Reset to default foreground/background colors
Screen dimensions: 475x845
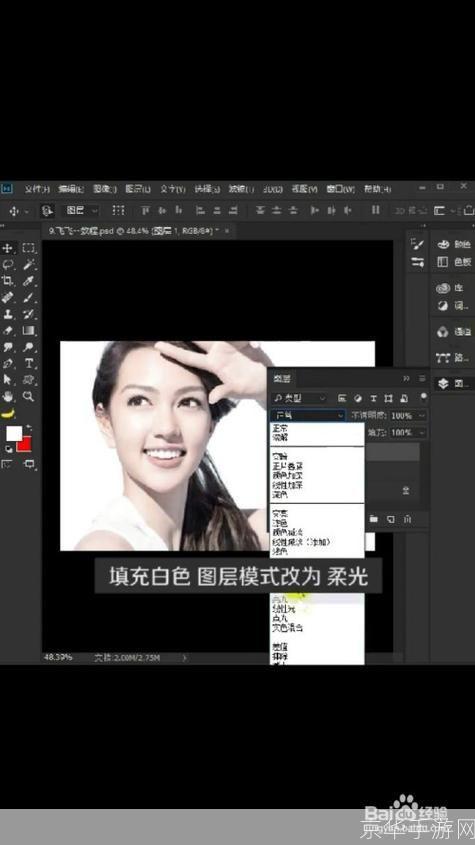[x=8, y=449]
